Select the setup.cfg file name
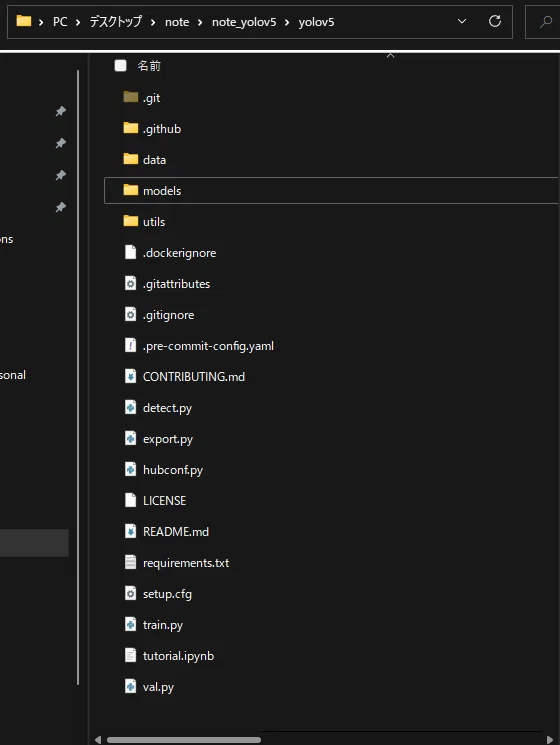The width and height of the screenshot is (560, 745). 167,594
